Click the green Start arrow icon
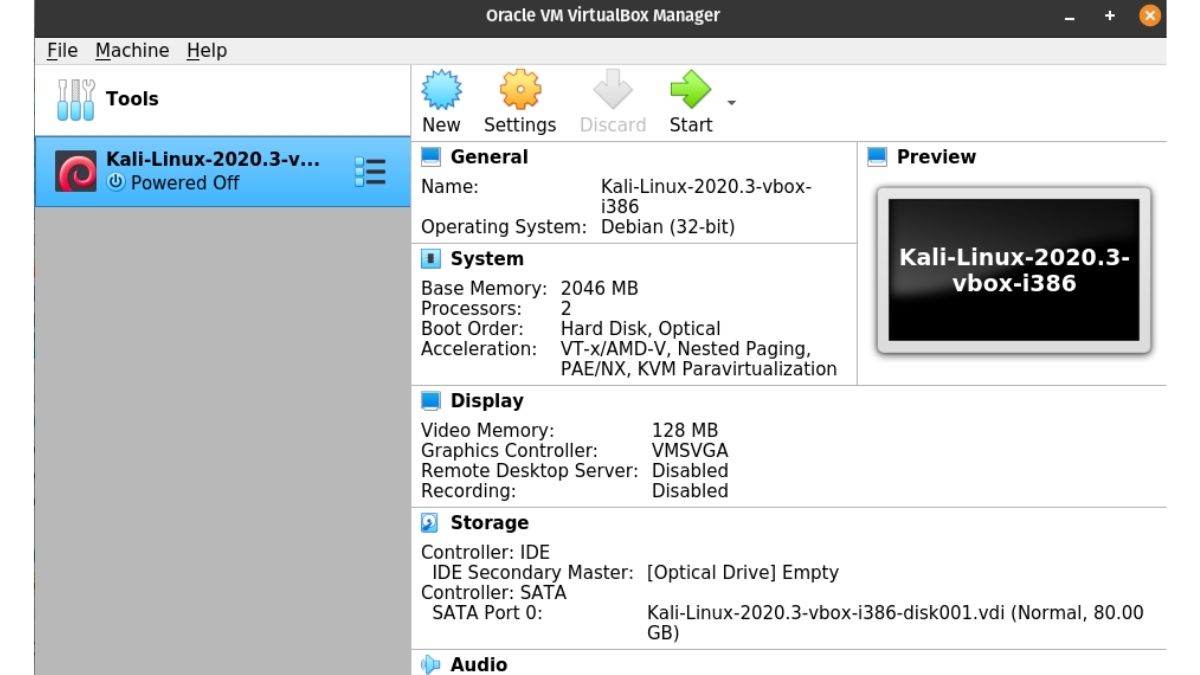Viewport: 1200px width, 675px height. coord(690,89)
